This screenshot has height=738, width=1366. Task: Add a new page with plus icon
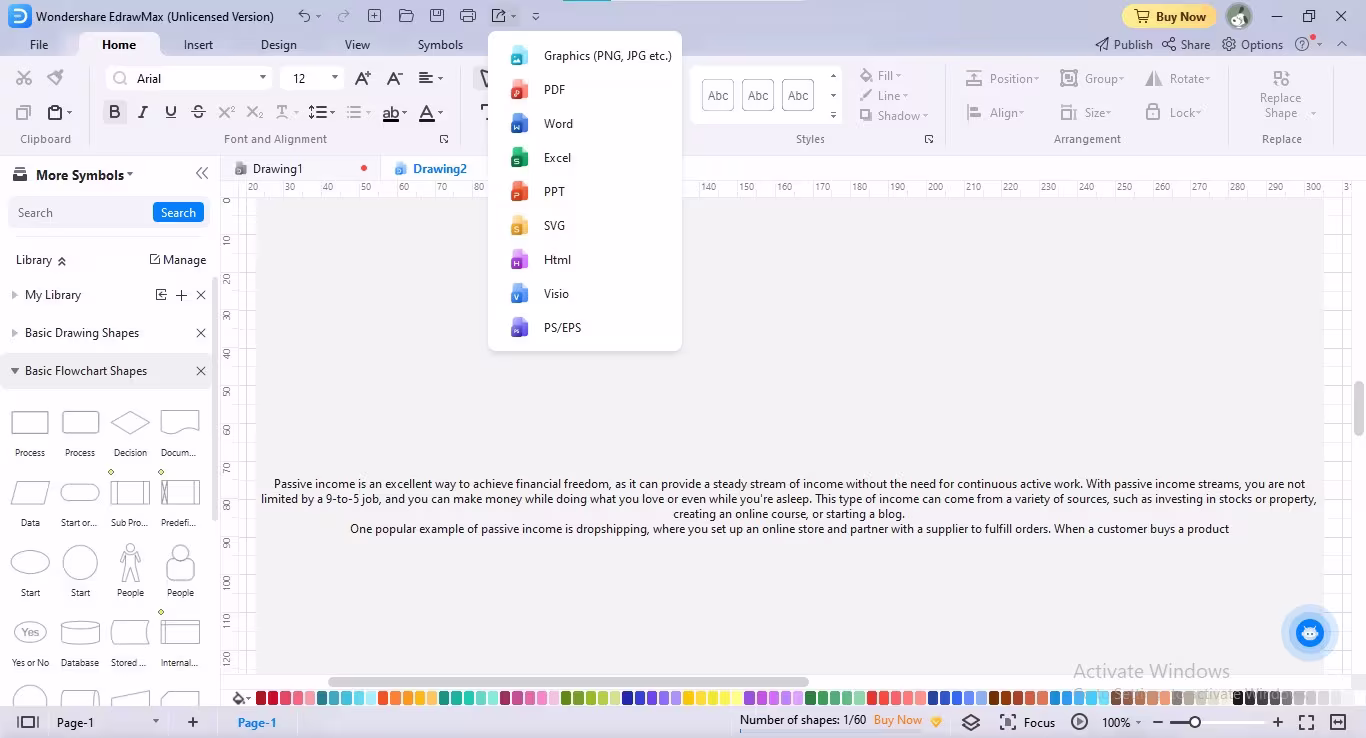pos(193,722)
